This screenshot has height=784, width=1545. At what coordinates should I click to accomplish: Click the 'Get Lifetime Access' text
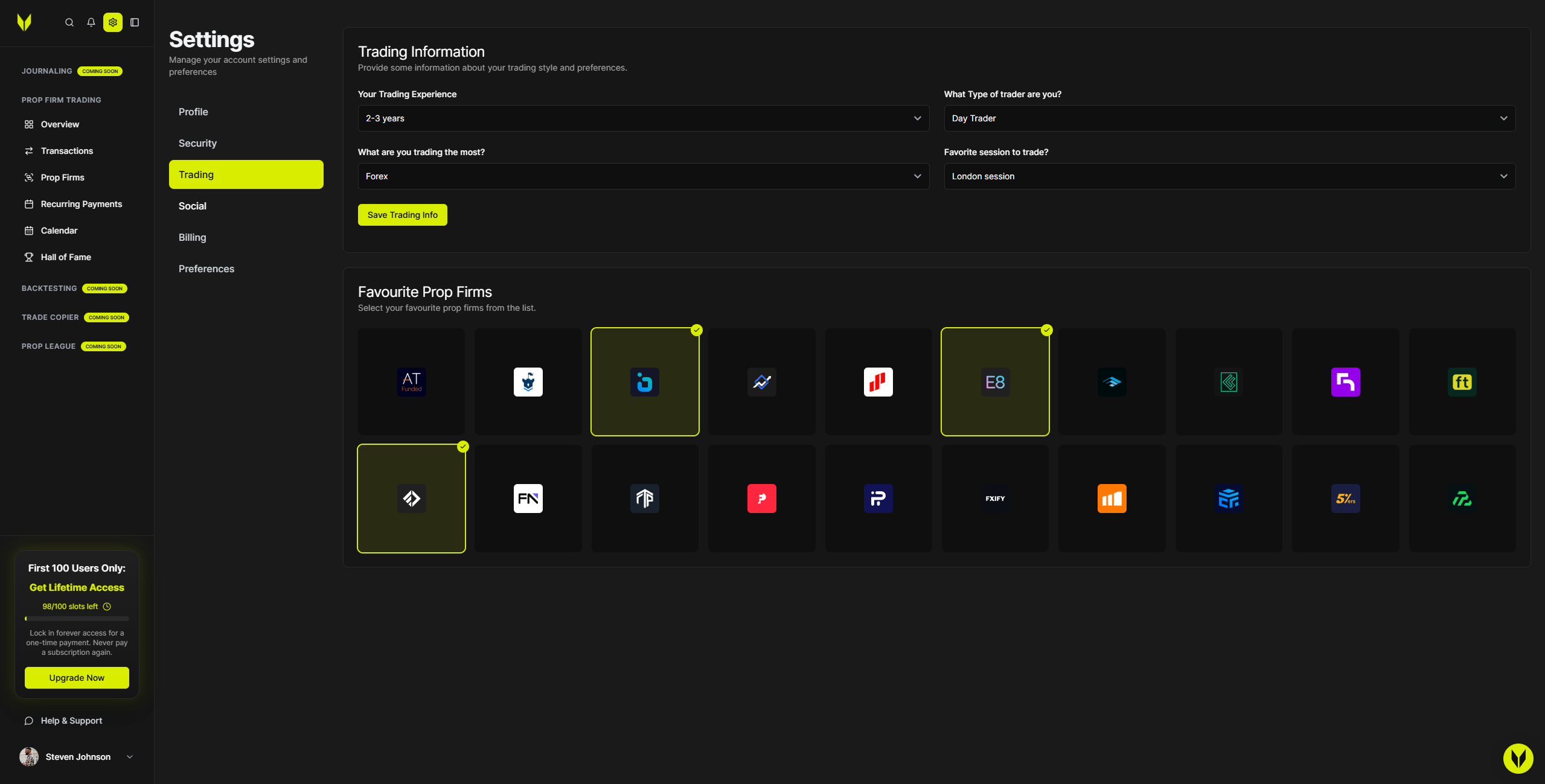coord(77,587)
